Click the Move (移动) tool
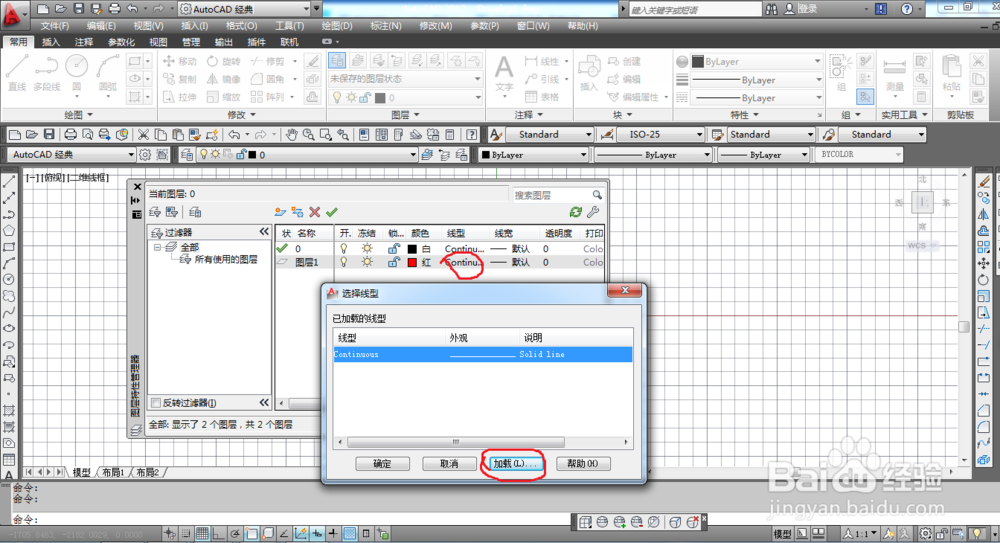The height and width of the screenshot is (543, 1000). pos(180,61)
